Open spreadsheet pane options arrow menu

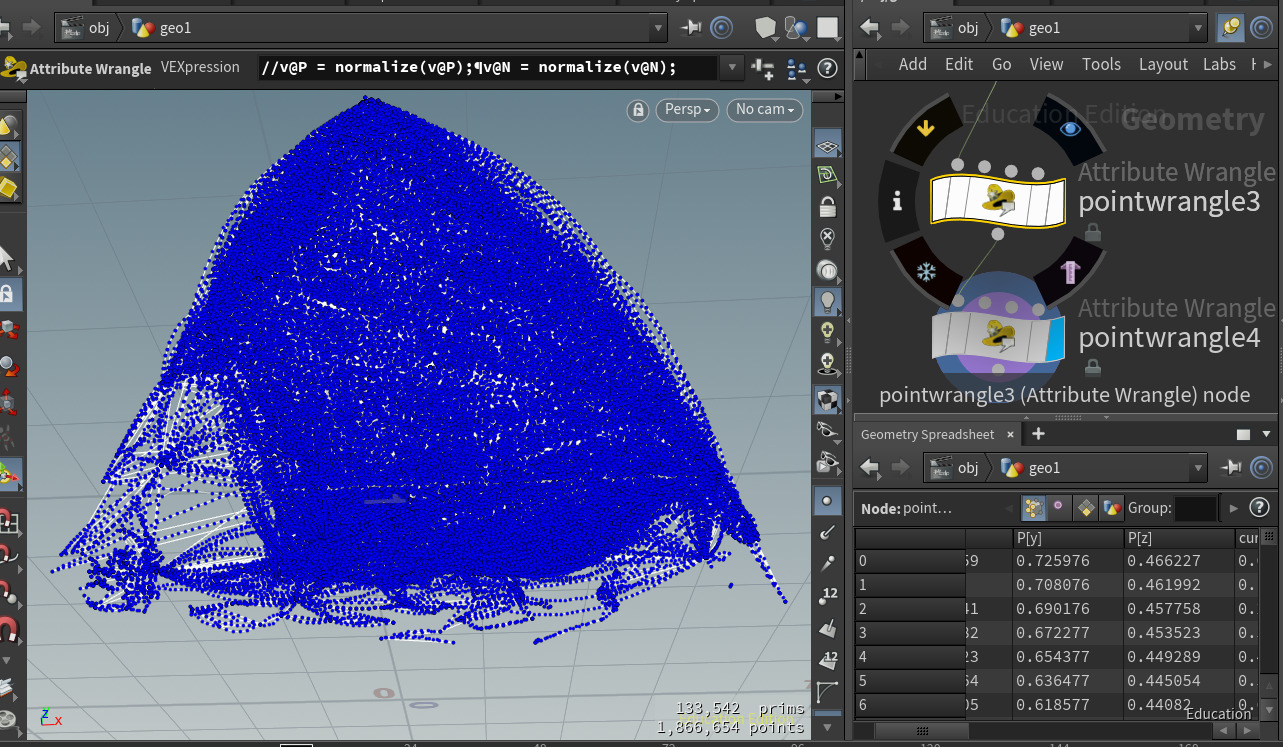tap(1266, 434)
